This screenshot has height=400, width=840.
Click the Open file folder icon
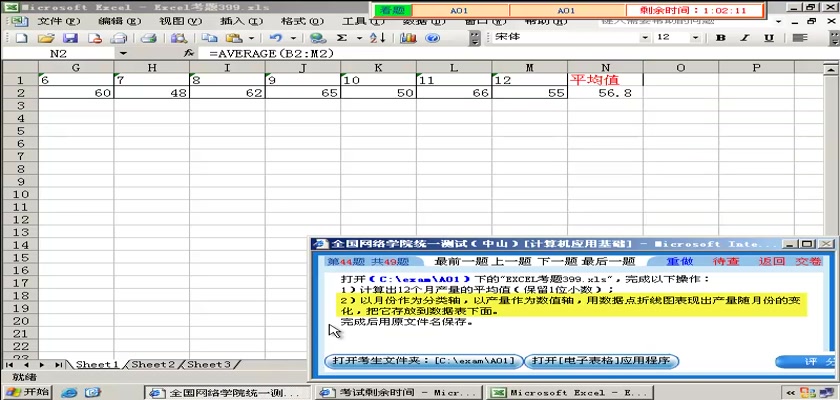coord(47,38)
